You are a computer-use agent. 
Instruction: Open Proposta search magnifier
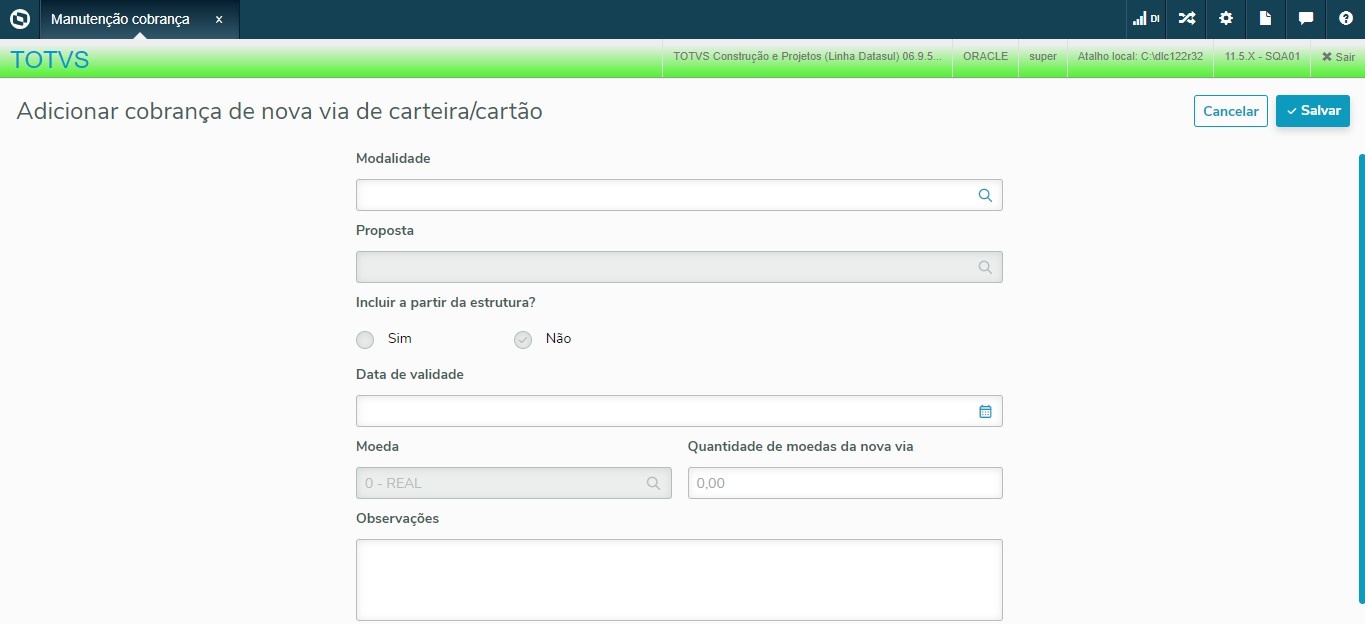985,268
